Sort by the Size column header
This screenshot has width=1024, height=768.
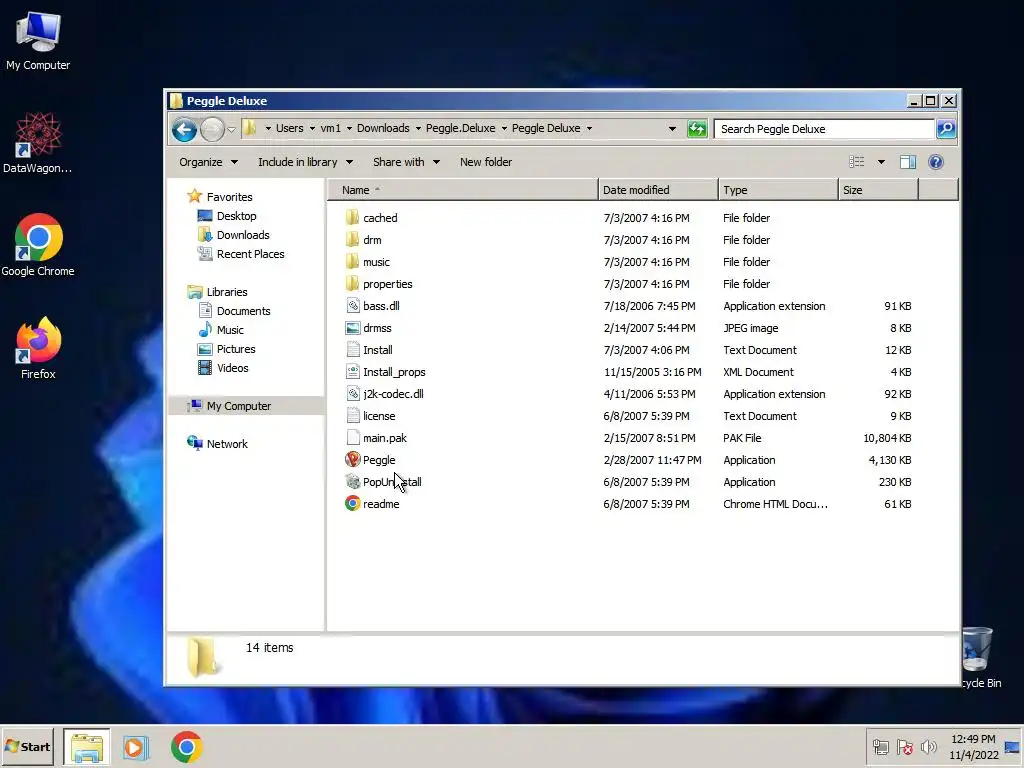coord(878,190)
